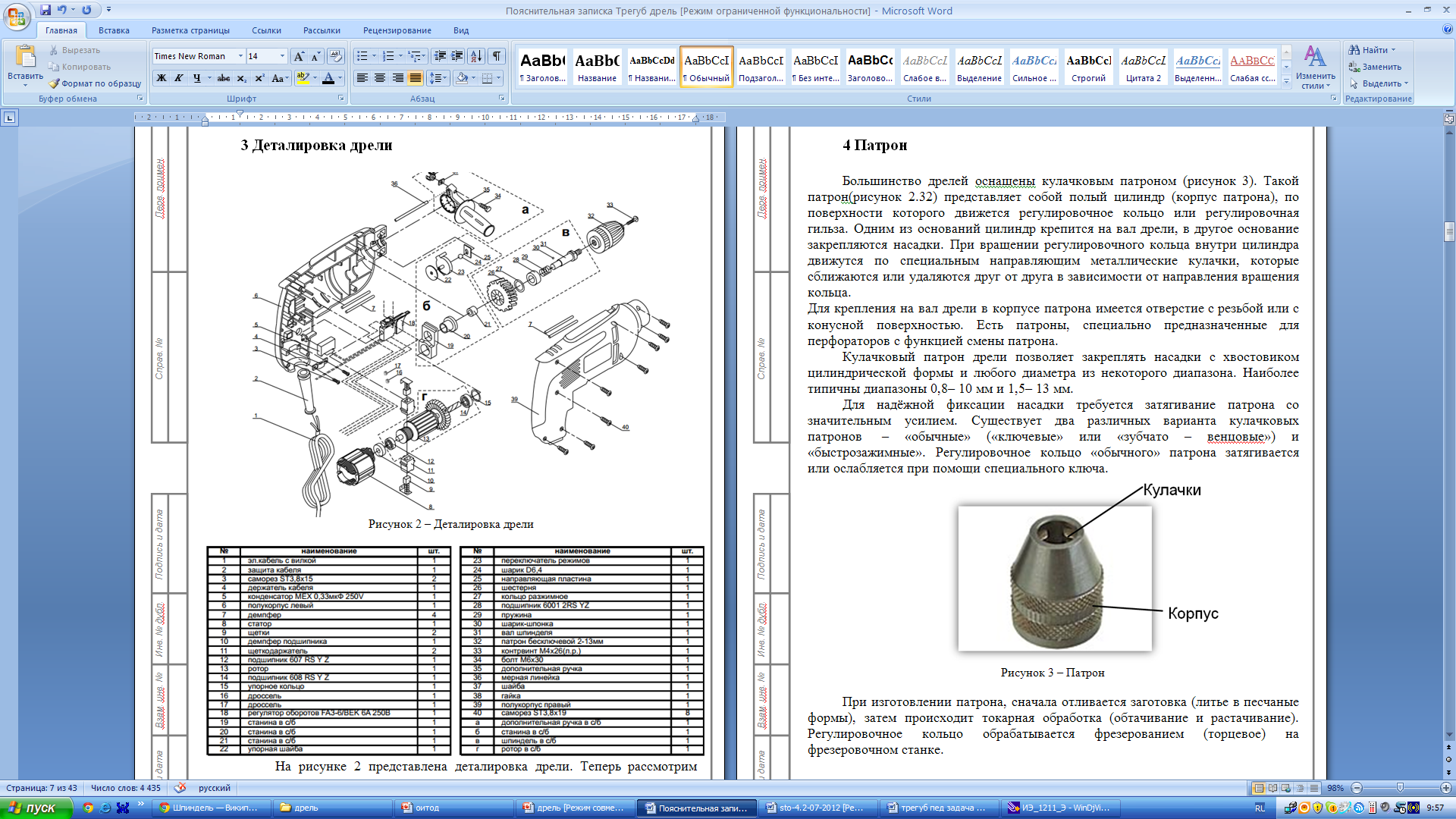
Task: Undo the last action in Quick Access toolbar
Action: tap(62, 10)
